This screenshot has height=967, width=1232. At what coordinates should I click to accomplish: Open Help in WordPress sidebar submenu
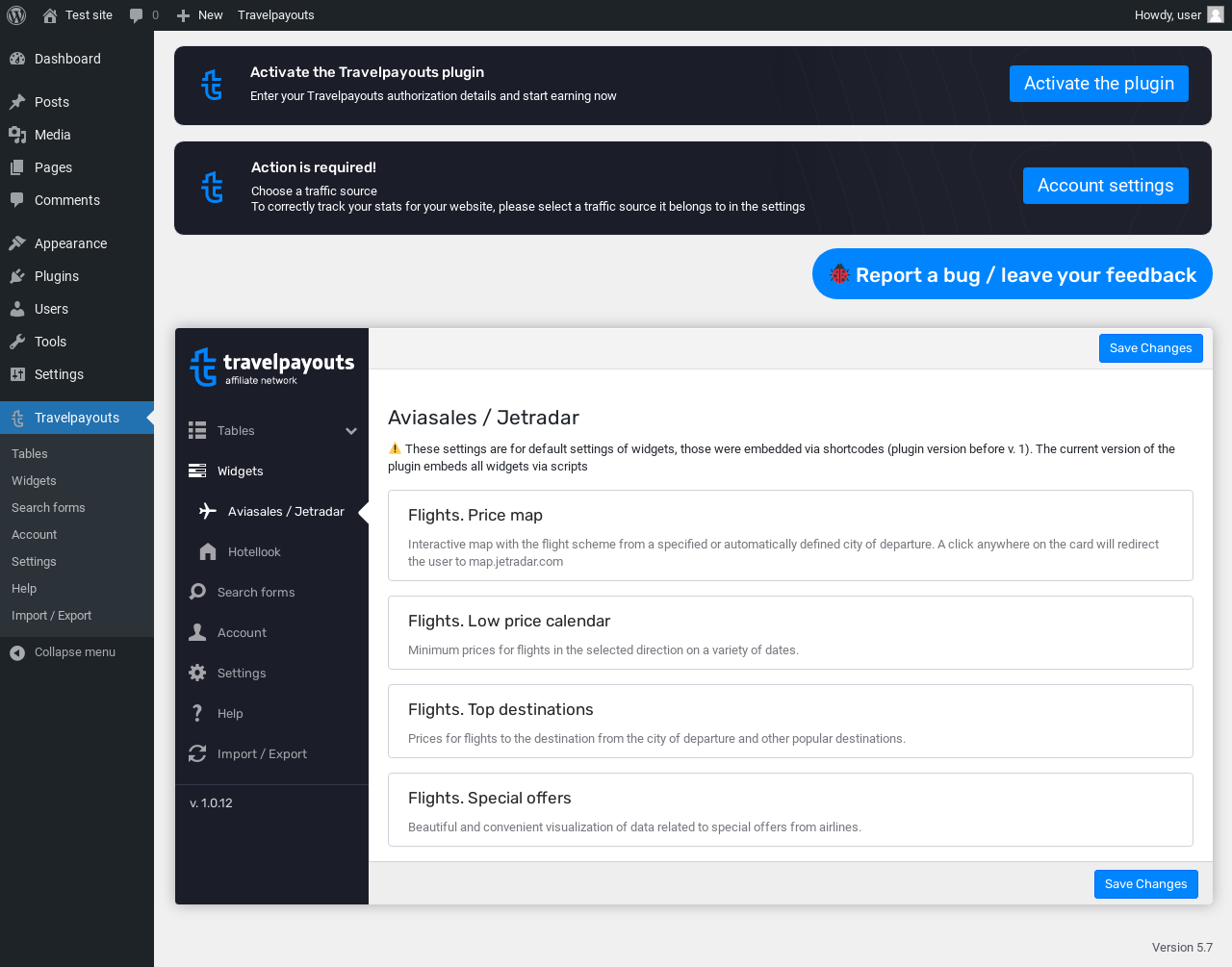(x=24, y=589)
